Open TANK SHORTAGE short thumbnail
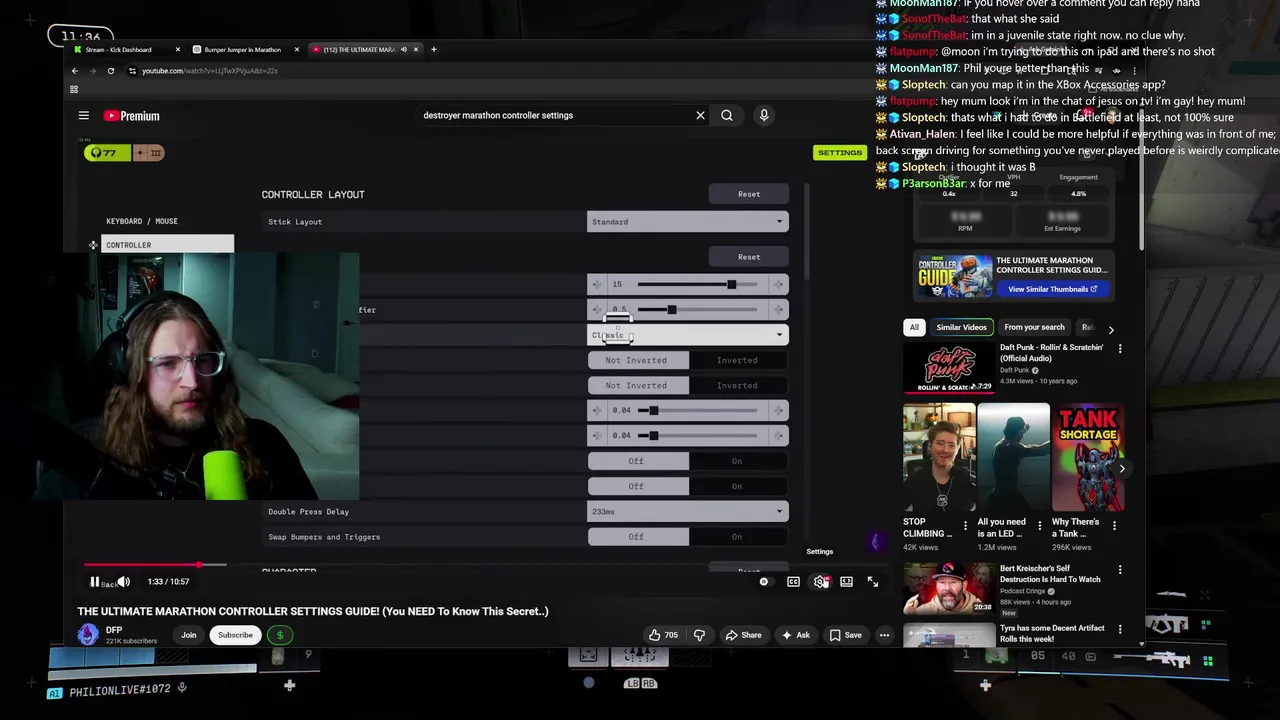The height and width of the screenshot is (720, 1280). point(1089,458)
